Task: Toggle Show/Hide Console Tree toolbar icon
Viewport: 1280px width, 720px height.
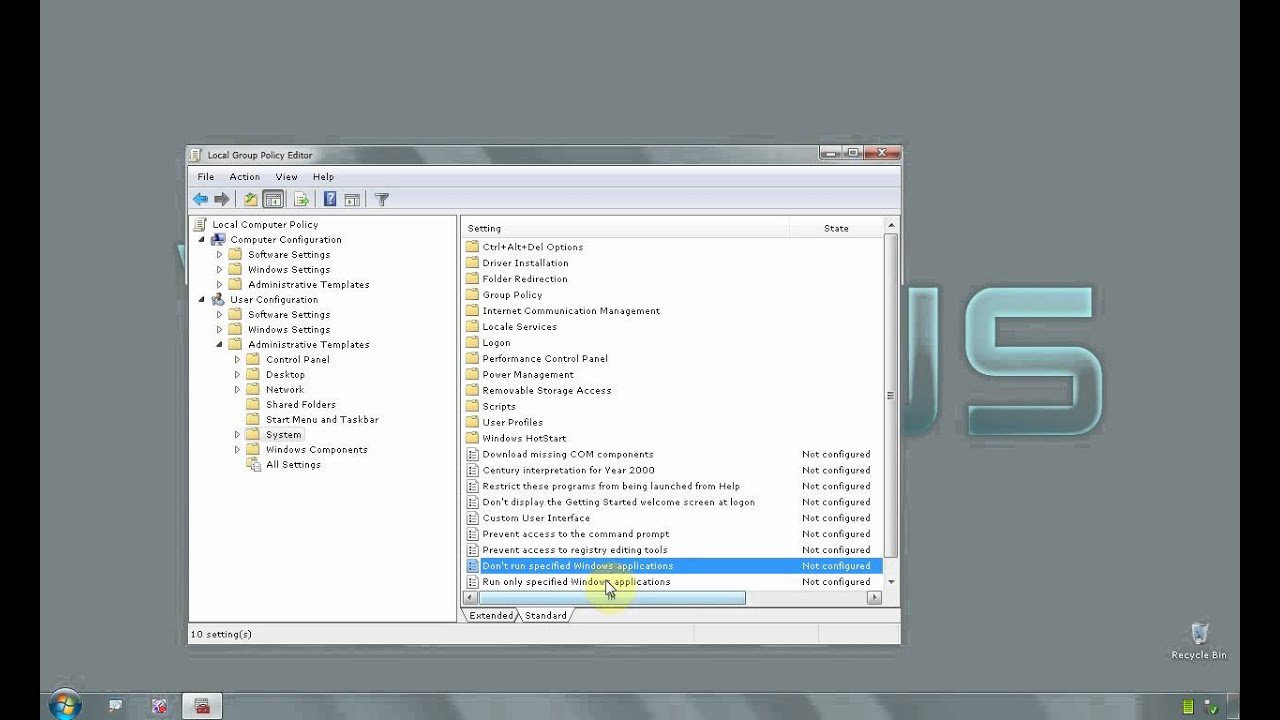Action: tap(273, 200)
